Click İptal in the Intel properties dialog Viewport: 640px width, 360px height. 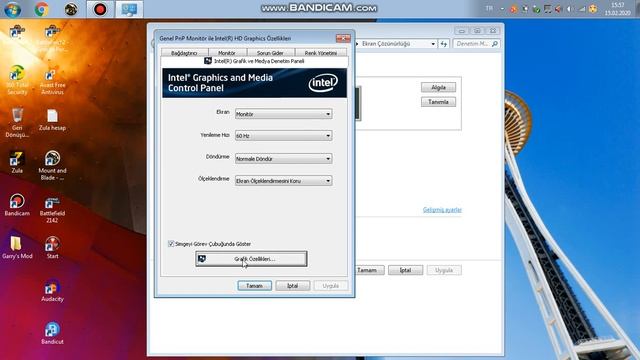coord(293,286)
